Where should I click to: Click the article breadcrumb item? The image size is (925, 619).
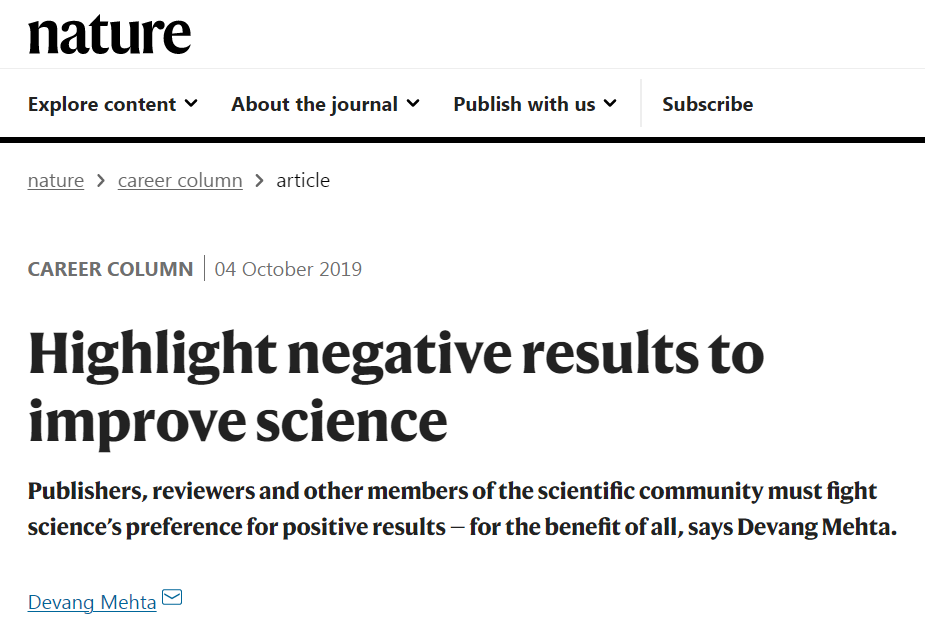click(303, 181)
